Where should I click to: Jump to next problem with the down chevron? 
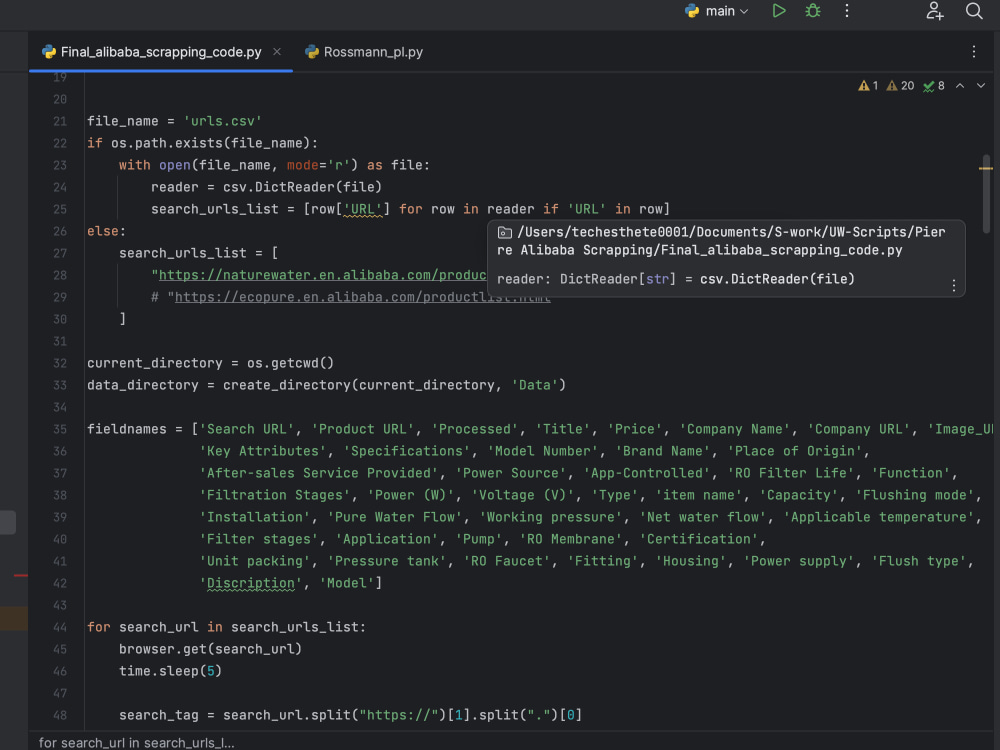(x=981, y=86)
